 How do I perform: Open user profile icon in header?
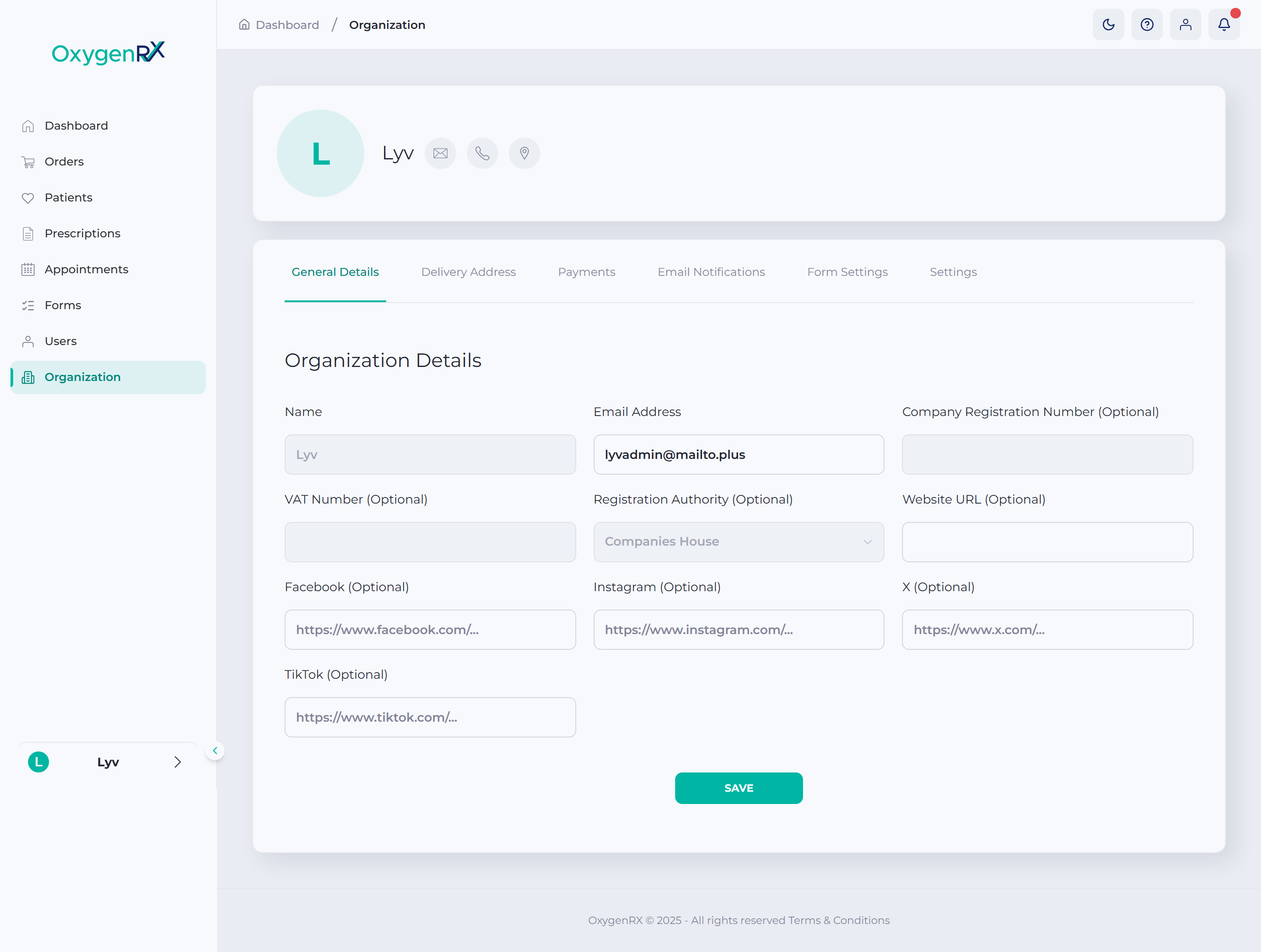coord(1186,25)
